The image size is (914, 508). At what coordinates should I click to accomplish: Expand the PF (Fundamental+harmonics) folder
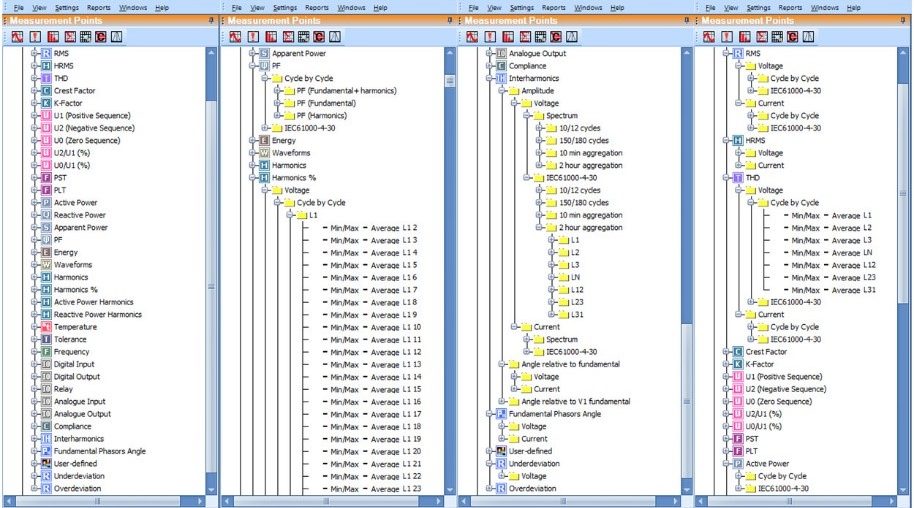coord(275,91)
